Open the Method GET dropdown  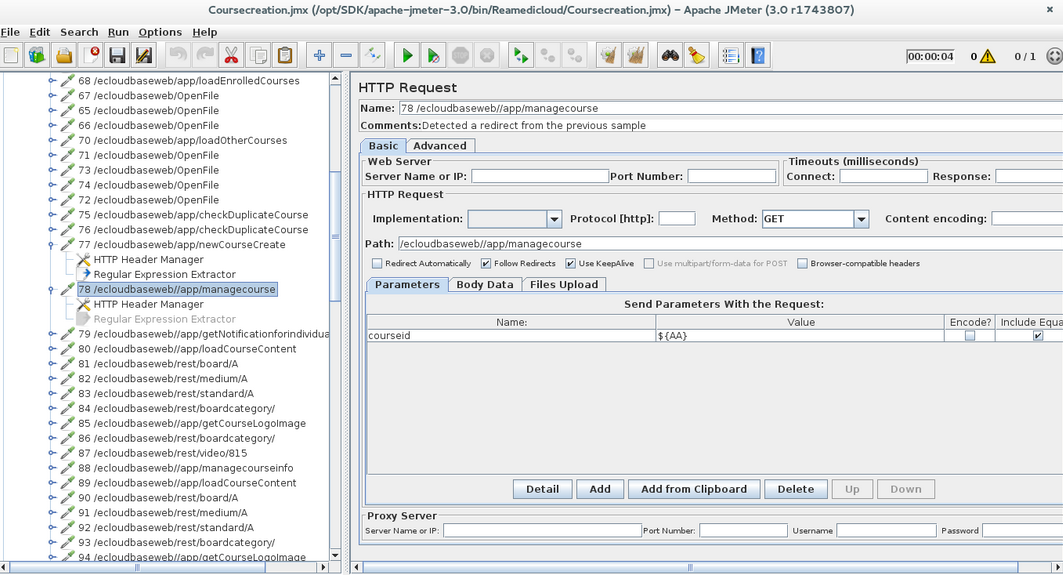[860, 219]
